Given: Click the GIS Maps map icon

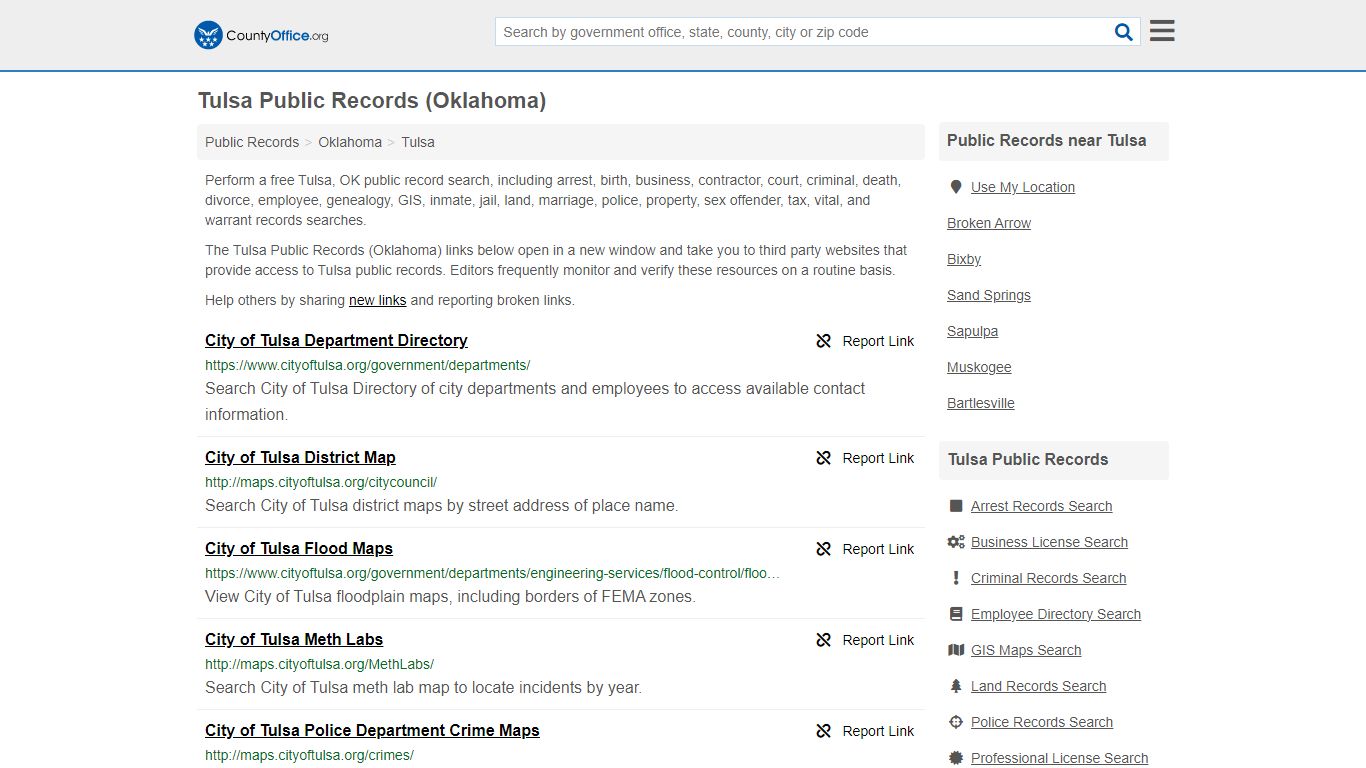Looking at the screenshot, I should (956, 650).
